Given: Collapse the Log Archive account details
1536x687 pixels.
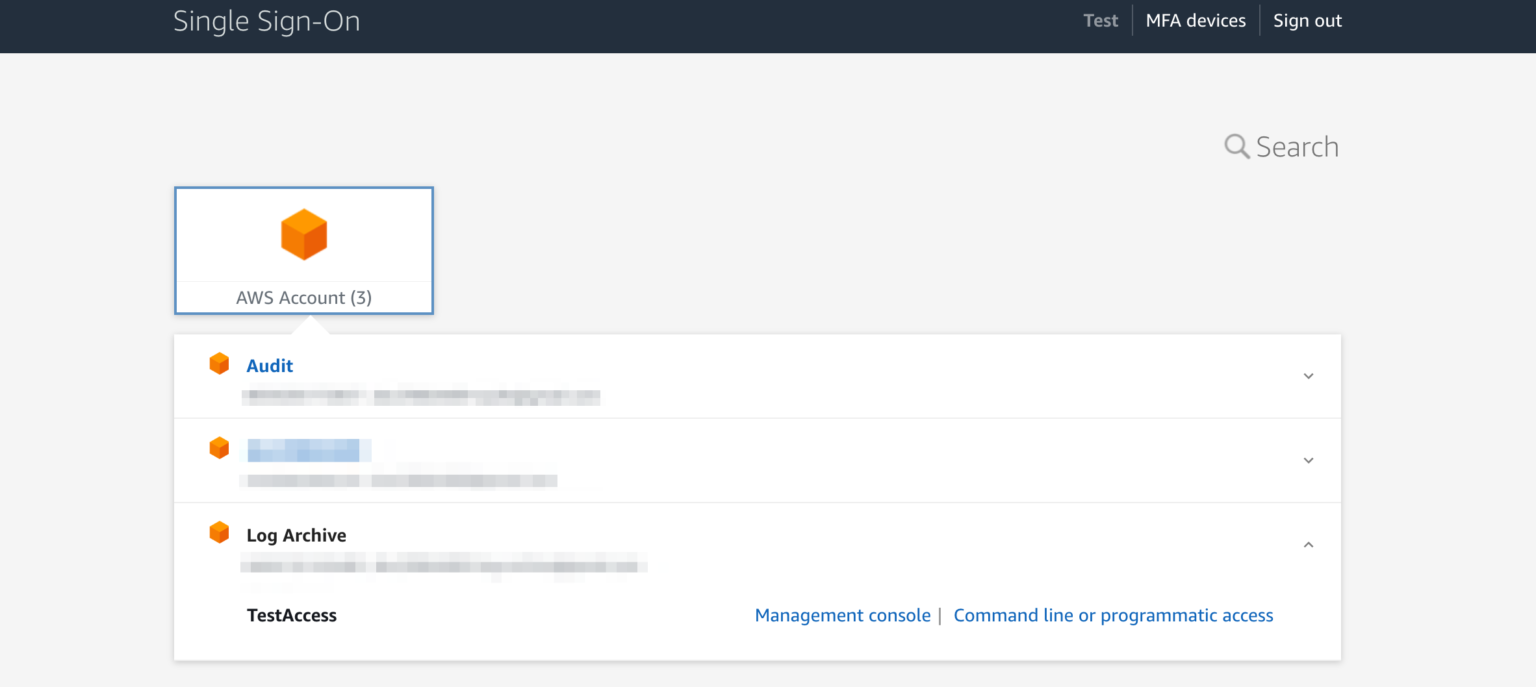Looking at the screenshot, I should 1308,545.
